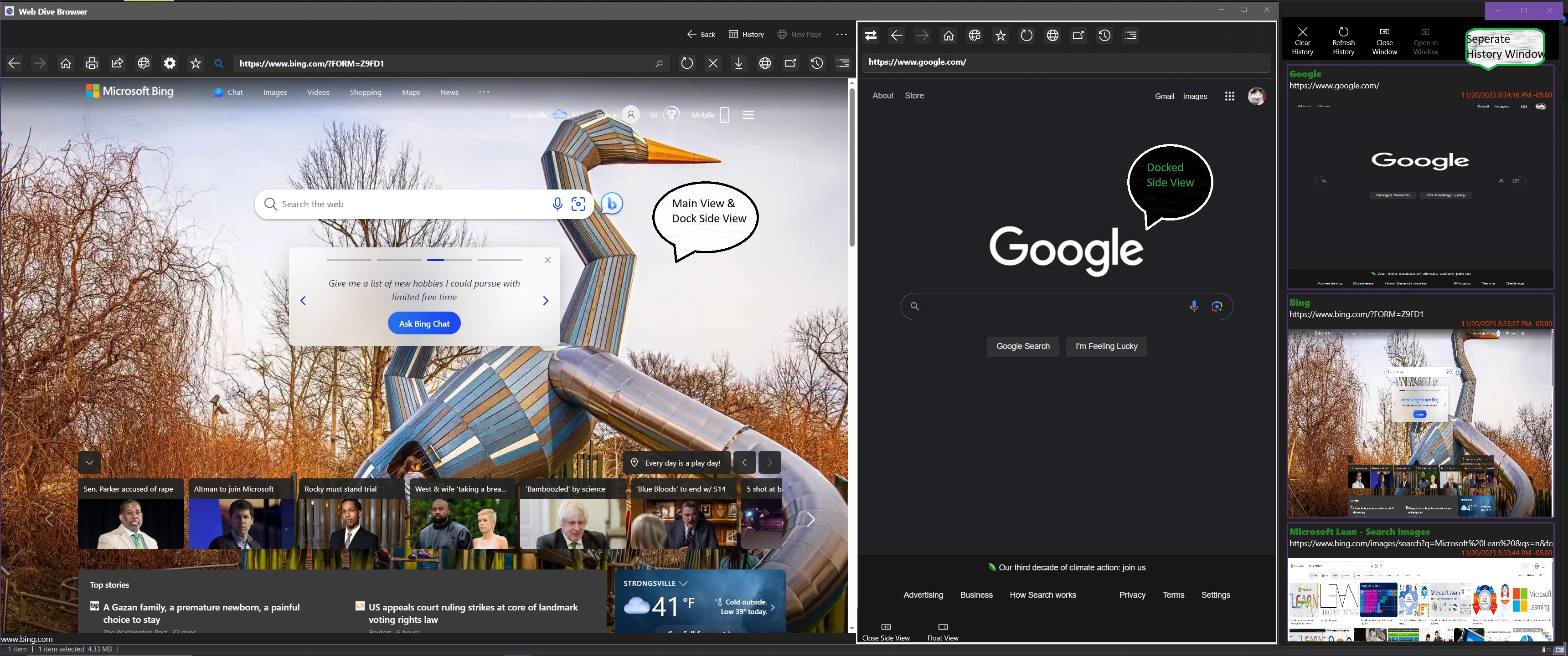The width and height of the screenshot is (1568, 656).
Task: Collapse Bing news carousel with down chevron
Action: pos(89,462)
